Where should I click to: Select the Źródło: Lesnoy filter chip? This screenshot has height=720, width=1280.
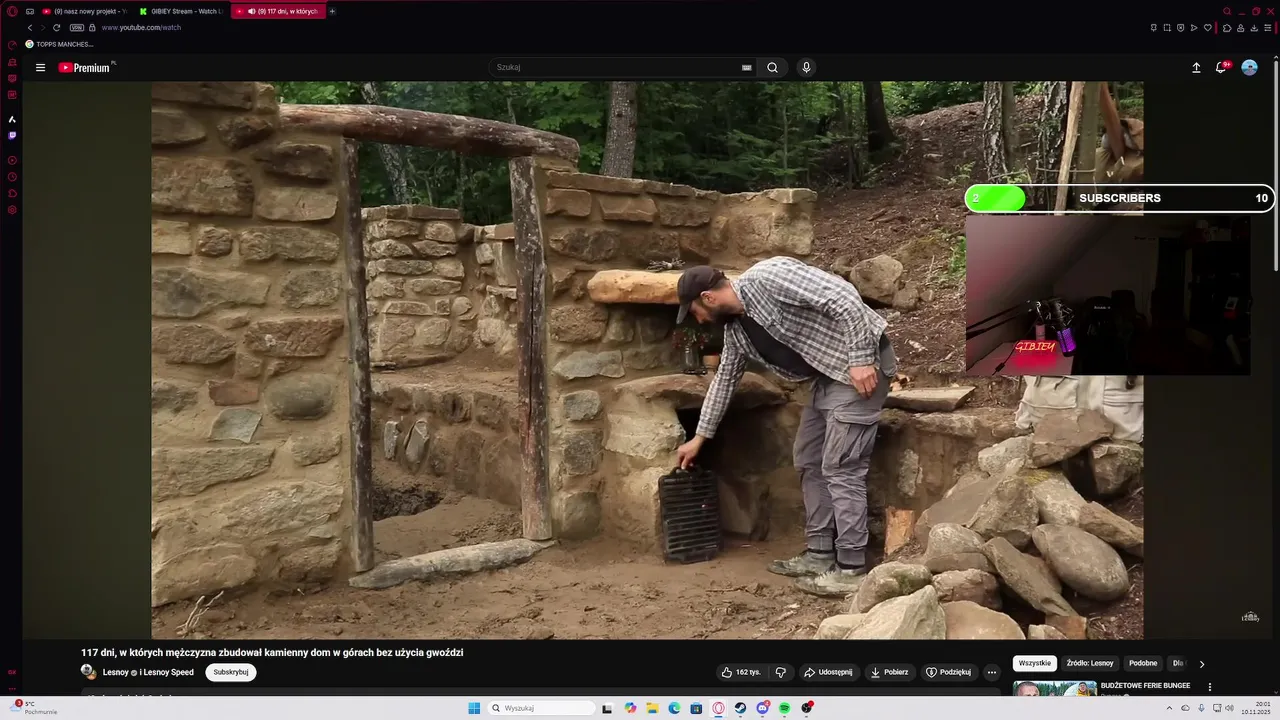tap(1090, 663)
